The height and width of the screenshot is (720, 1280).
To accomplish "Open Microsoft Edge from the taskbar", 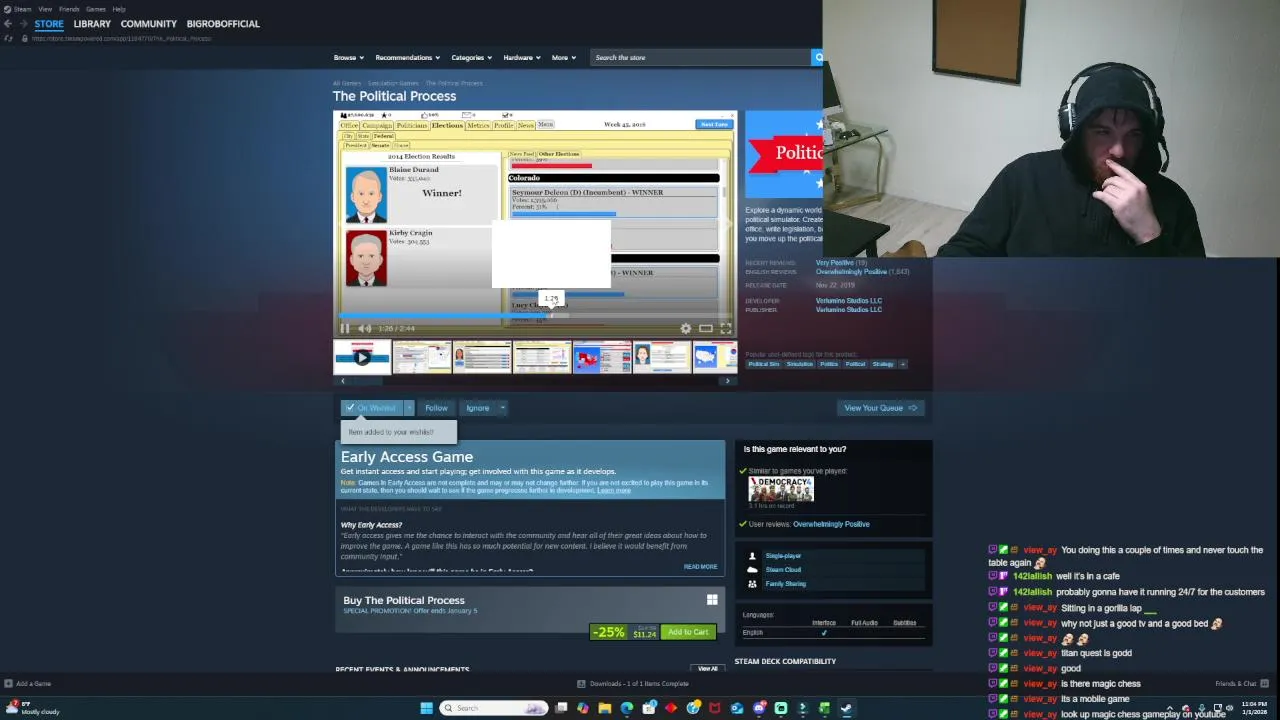I will point(627,708).
